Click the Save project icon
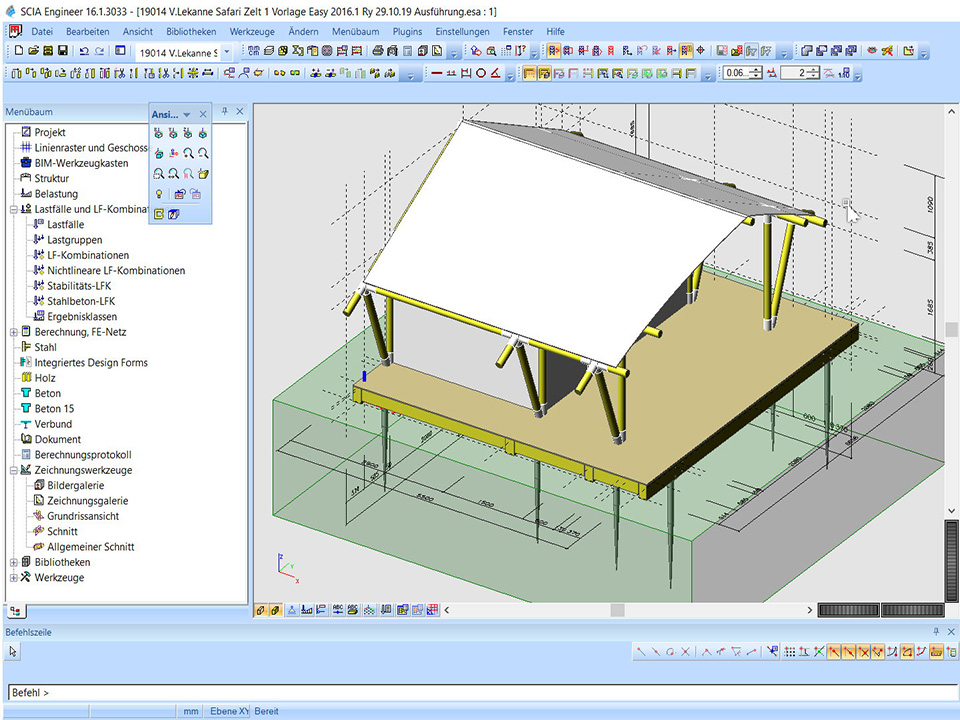The height and width of the screenshot is (720, 960). pyautogui.click(x=63, y=51)
